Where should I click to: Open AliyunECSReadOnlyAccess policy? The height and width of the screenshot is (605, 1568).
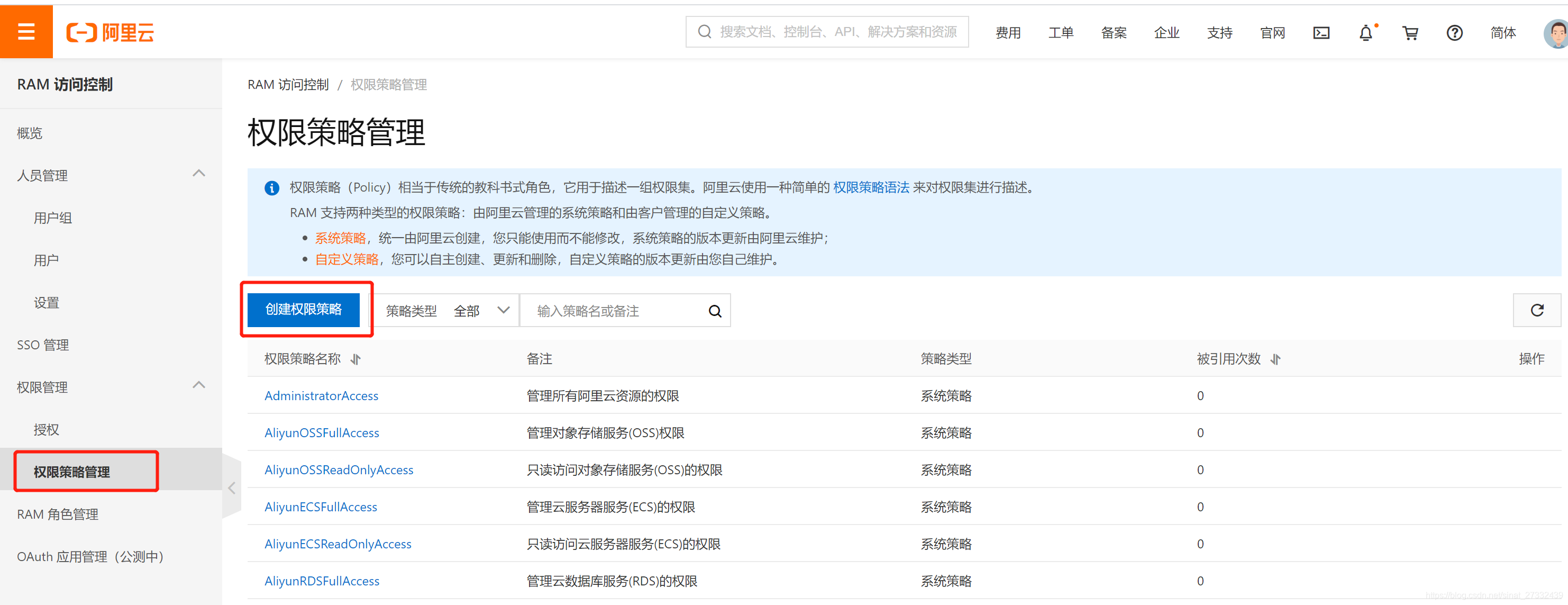coord(338,544)
